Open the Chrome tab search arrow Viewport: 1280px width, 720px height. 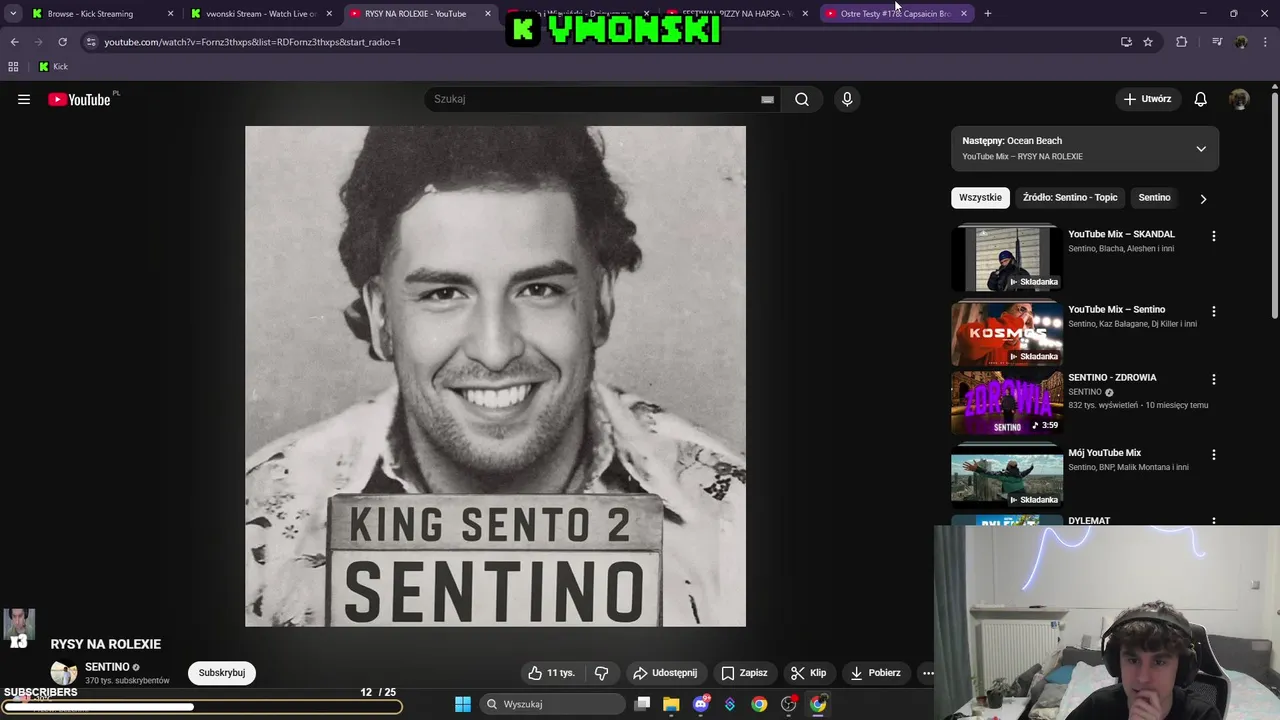(13, 14)
